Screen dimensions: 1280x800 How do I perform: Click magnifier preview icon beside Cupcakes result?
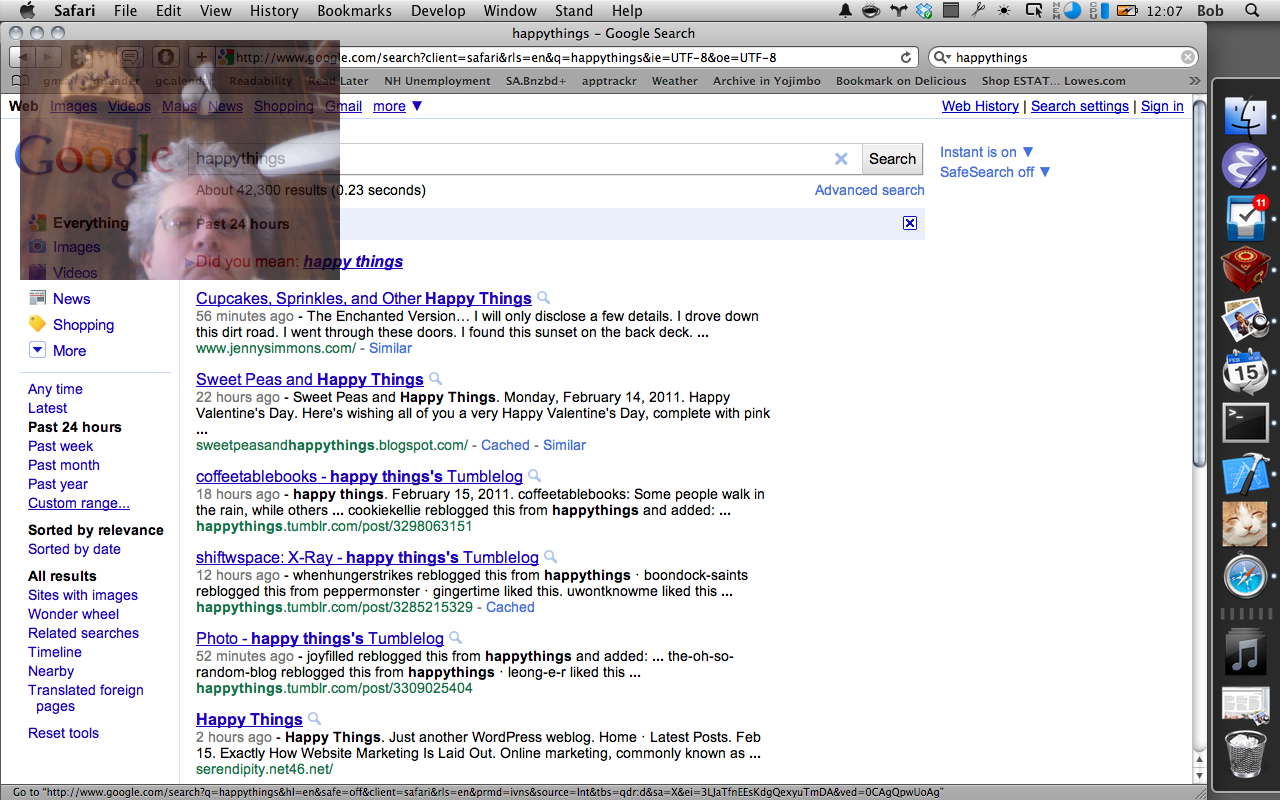click(x=544, y=298)
